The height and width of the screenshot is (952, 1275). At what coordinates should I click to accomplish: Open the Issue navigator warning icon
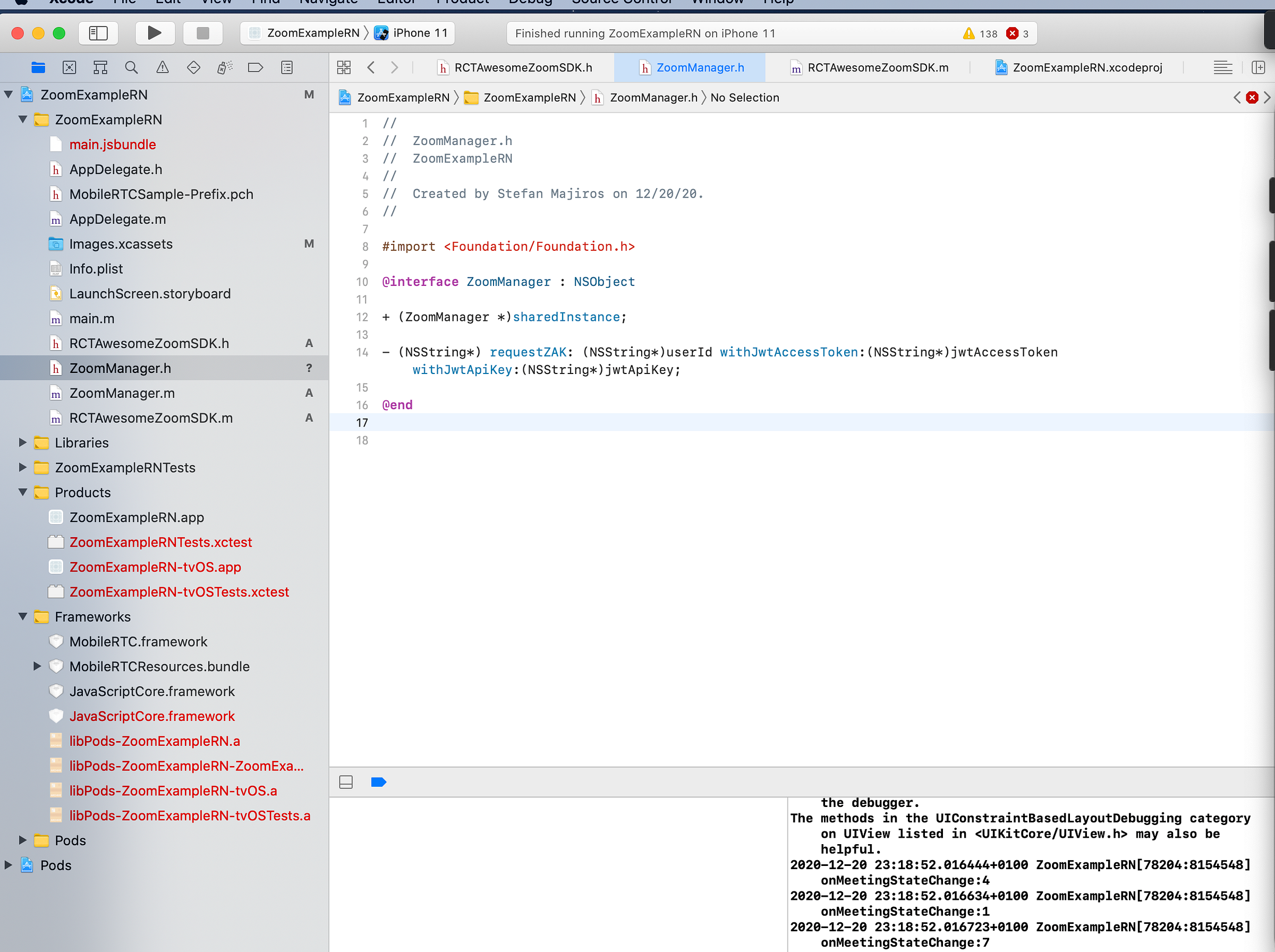pos(163,67)
